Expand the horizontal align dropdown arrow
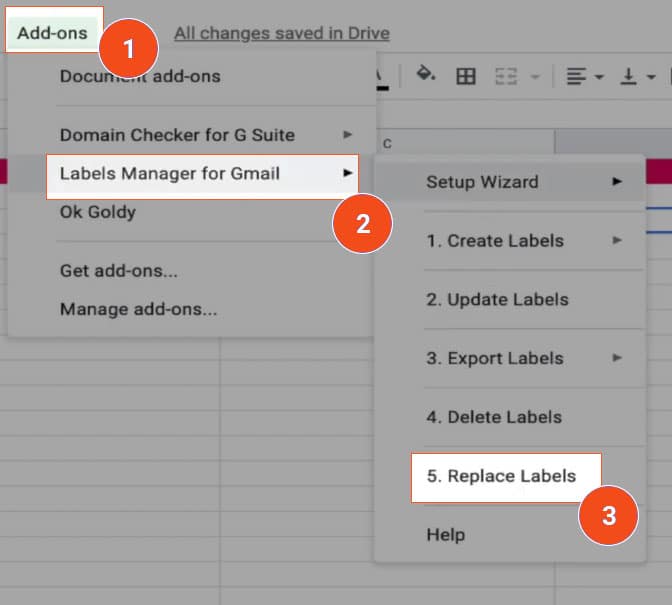 (x=599, y=77)
